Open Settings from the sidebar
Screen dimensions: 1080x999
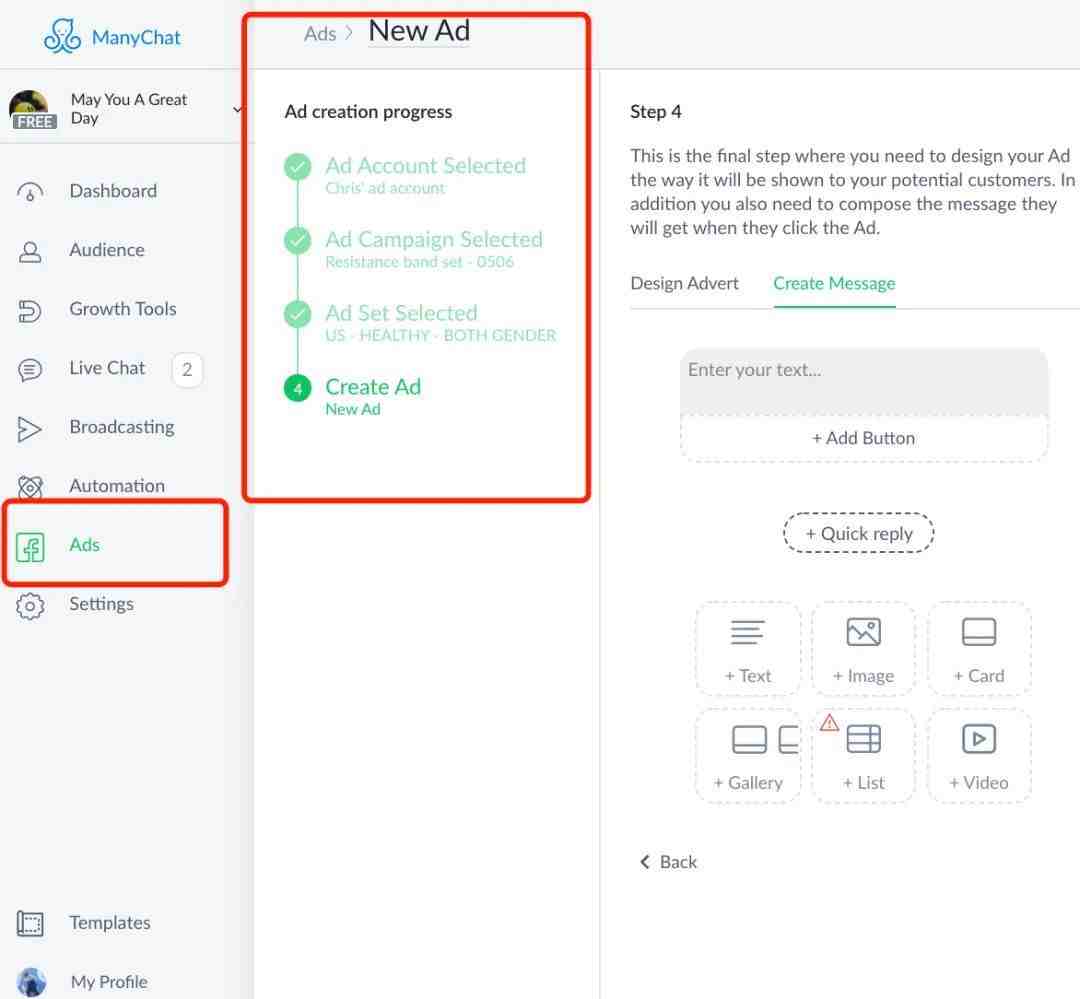101,604
